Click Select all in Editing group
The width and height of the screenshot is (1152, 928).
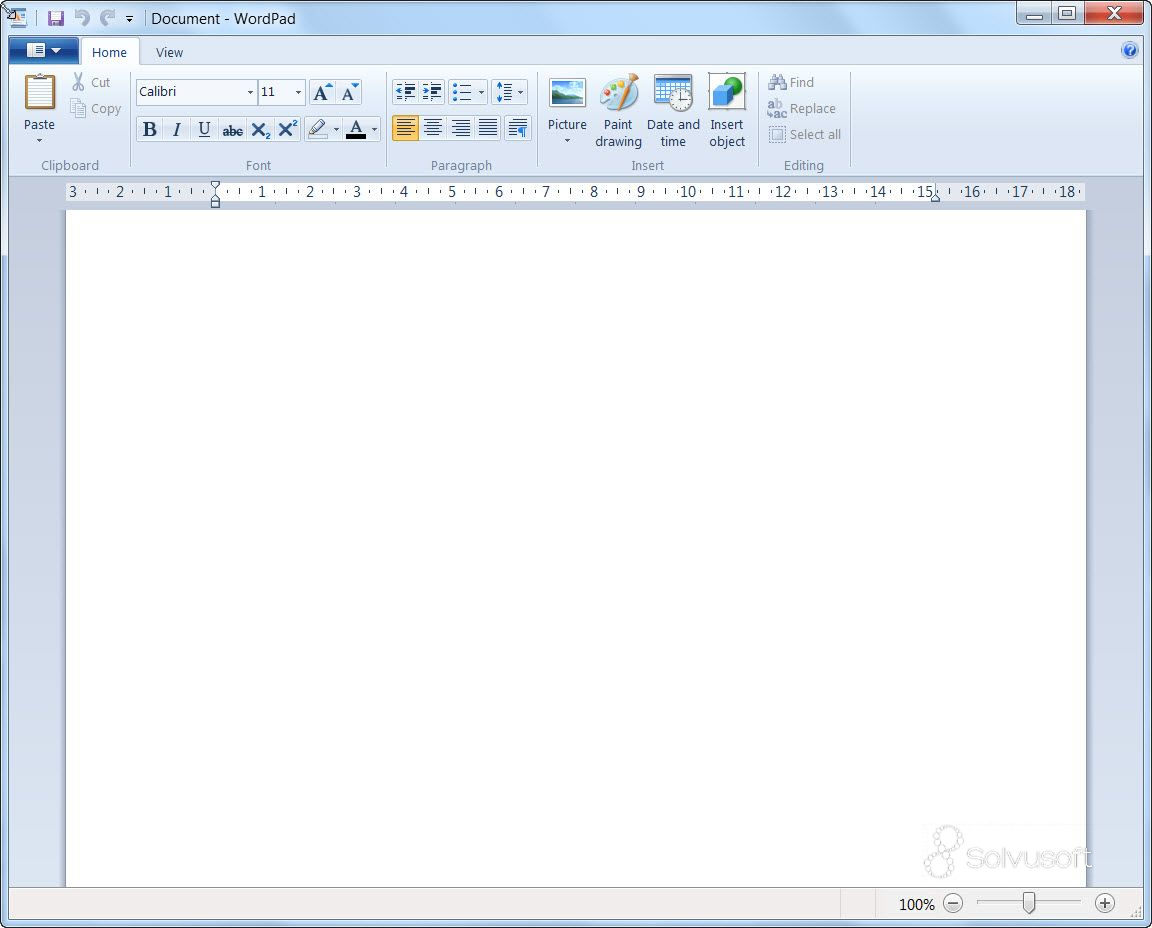pos(804,134)
